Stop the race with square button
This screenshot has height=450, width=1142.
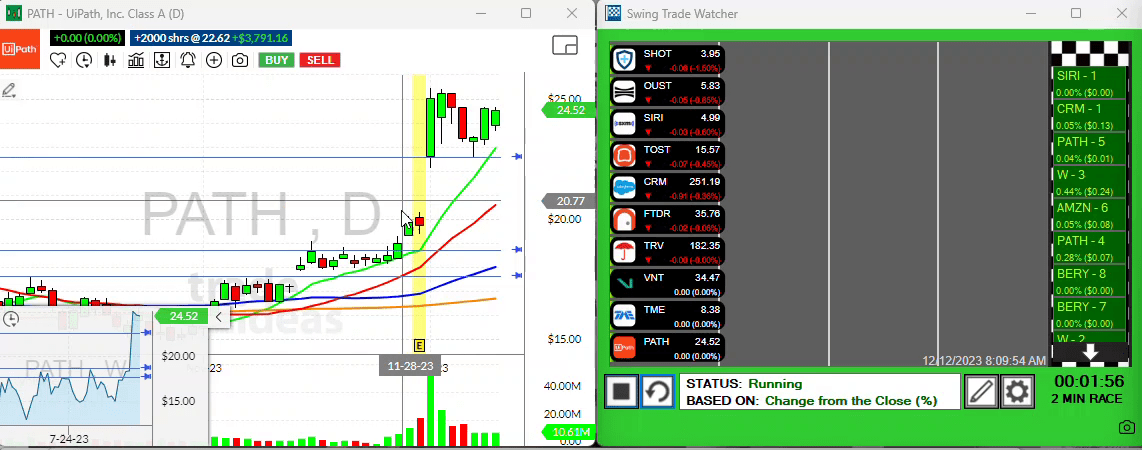click(621, 392)
